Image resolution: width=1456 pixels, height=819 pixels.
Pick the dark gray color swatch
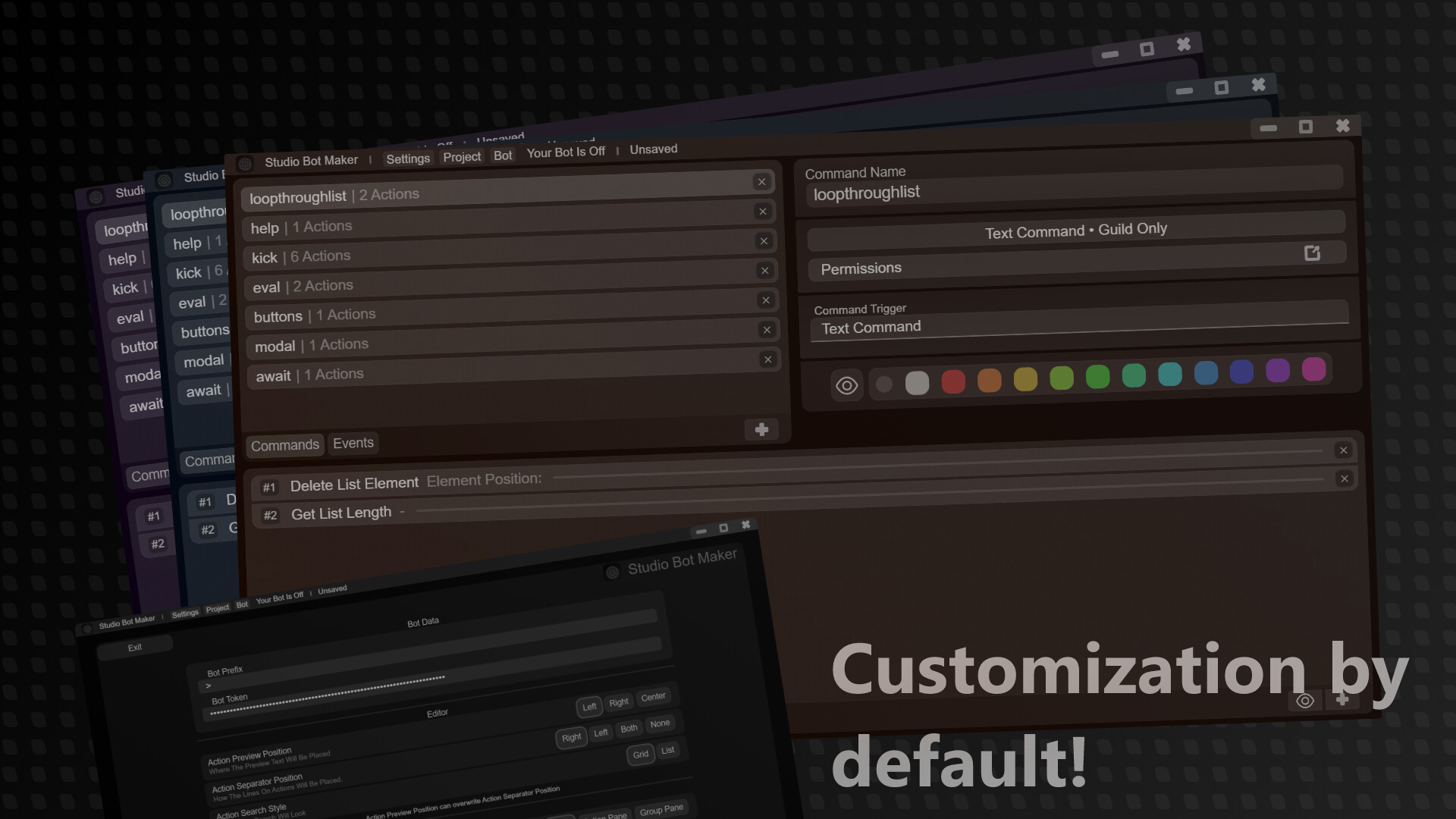(x=883, y=384)
